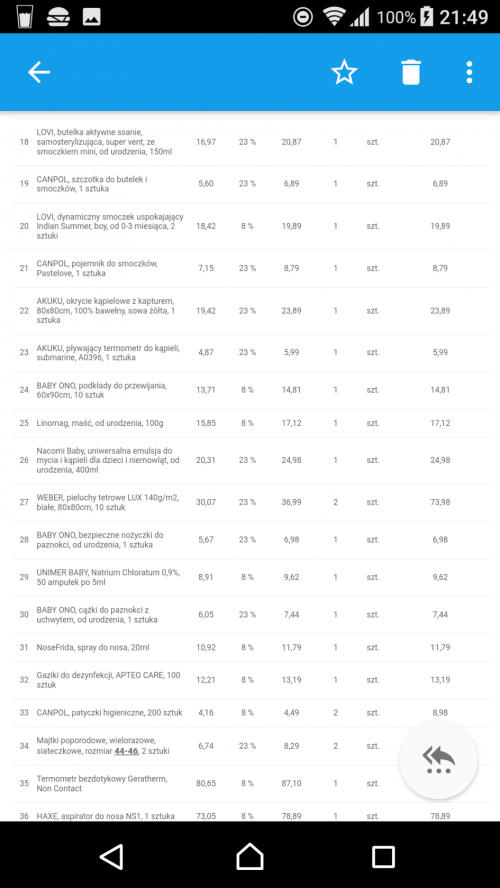Tap the floating reply-all button

tap(438, 759)
